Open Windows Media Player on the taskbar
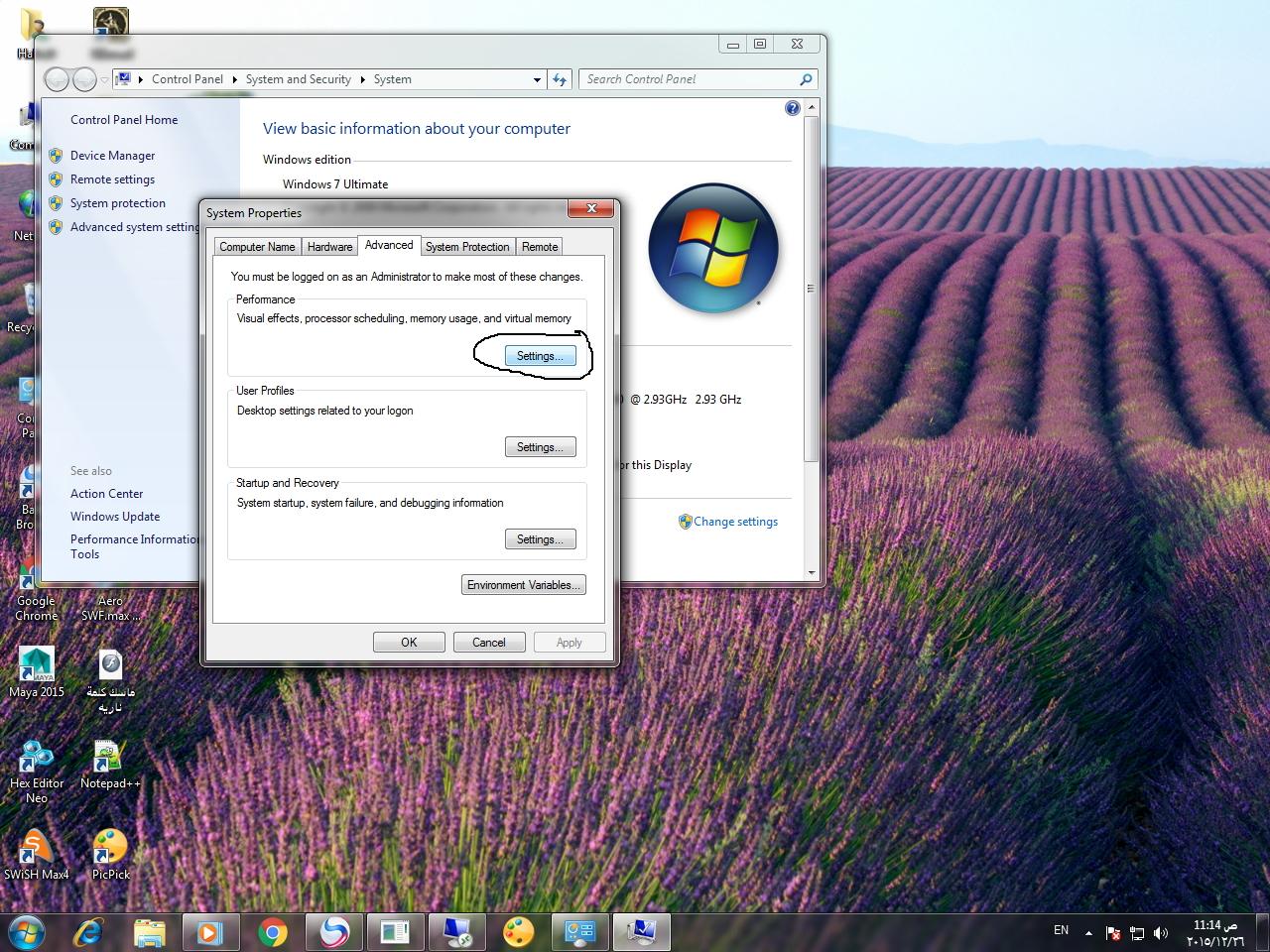This screenshot has width=1270, height=952. click(x=210, y=932)
